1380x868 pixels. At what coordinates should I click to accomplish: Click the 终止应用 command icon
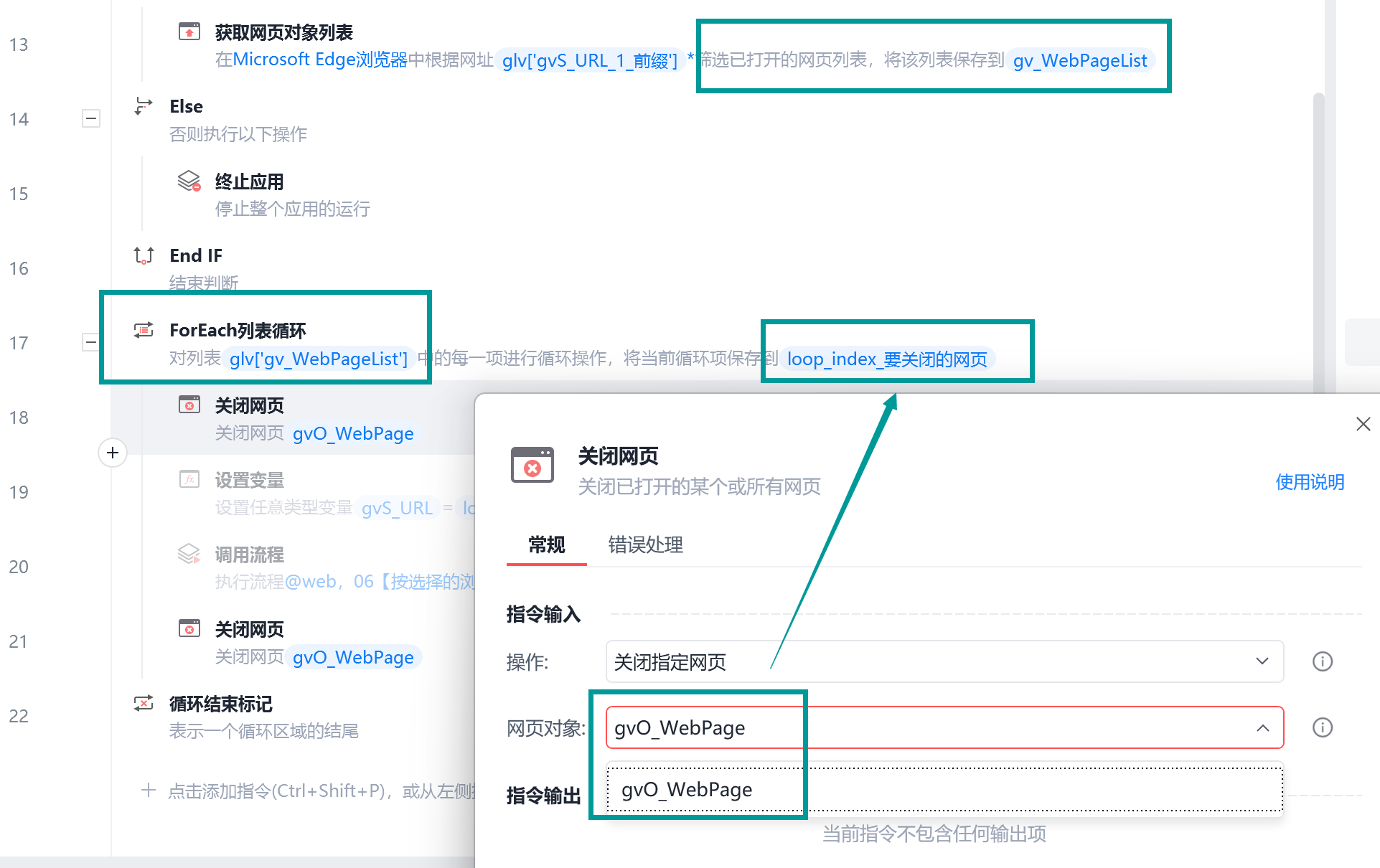point(189,181)
